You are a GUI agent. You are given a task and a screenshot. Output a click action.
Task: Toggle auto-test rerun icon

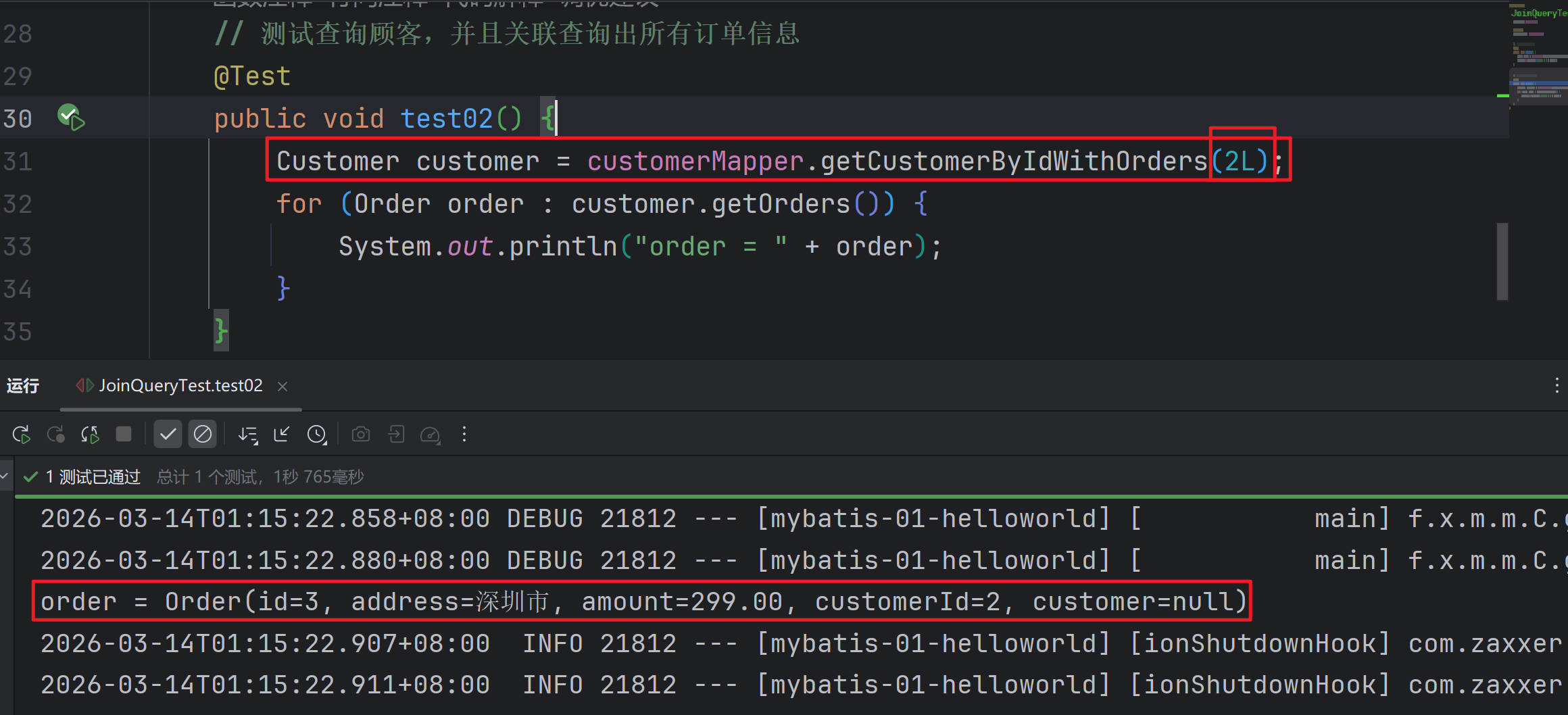pos(90,435)
